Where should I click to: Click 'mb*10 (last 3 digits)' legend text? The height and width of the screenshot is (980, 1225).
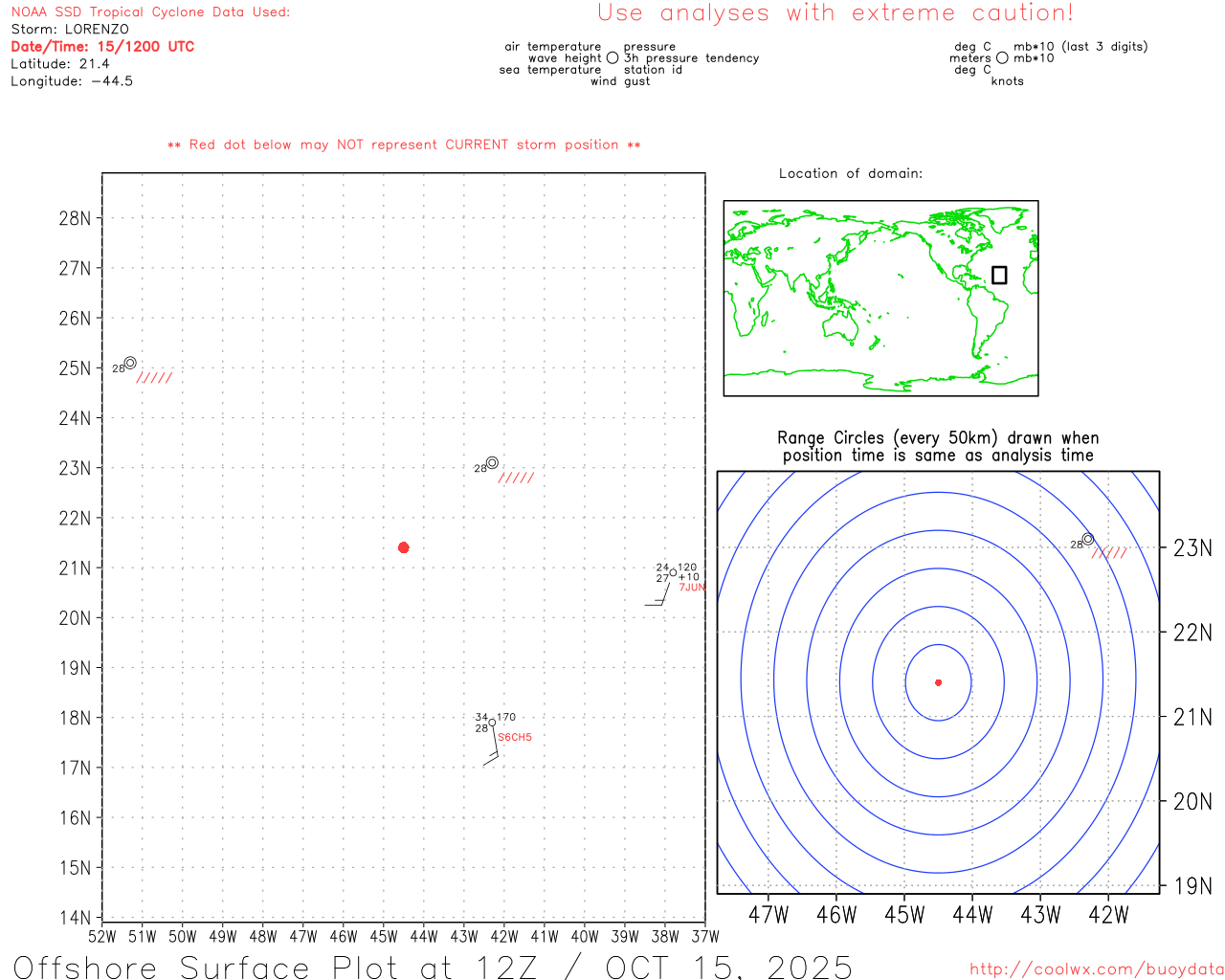click(1080, 47)
